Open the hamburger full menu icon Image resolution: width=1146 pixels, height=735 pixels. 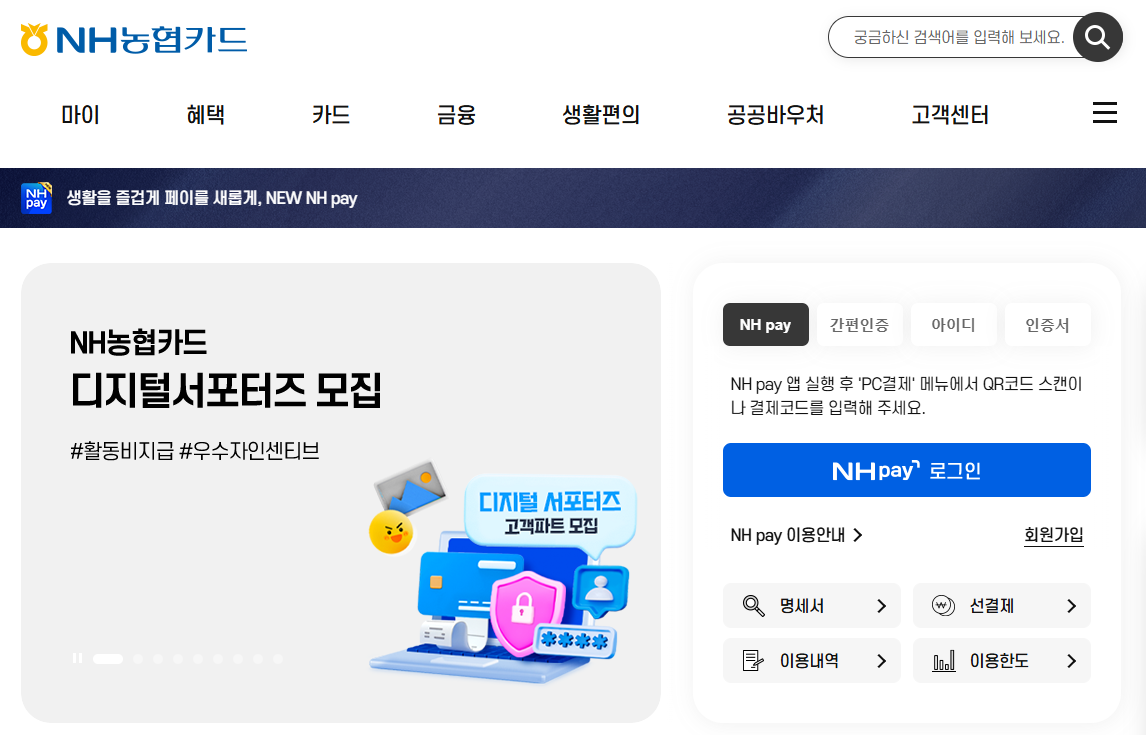tap(1104, 113)
